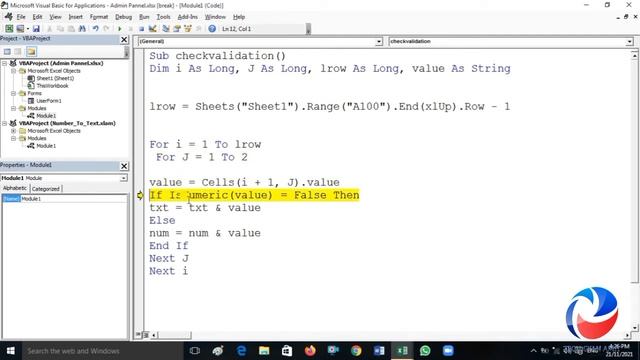Stop execution with the Reset square icon
The width and height of the screenshot is (640, 360).
141,29
